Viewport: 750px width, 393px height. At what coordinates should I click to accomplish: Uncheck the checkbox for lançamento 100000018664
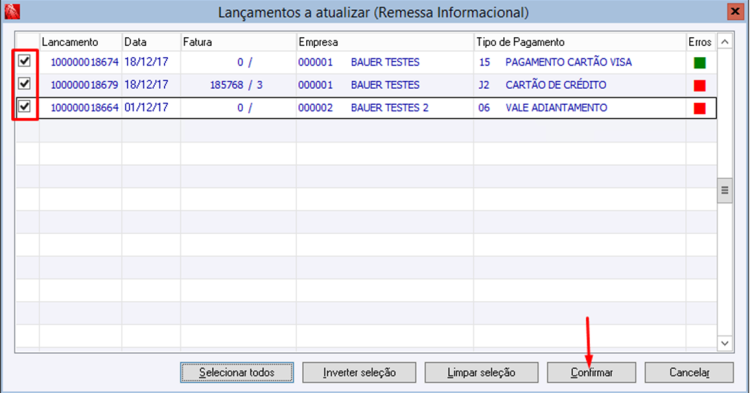[24, 106]
